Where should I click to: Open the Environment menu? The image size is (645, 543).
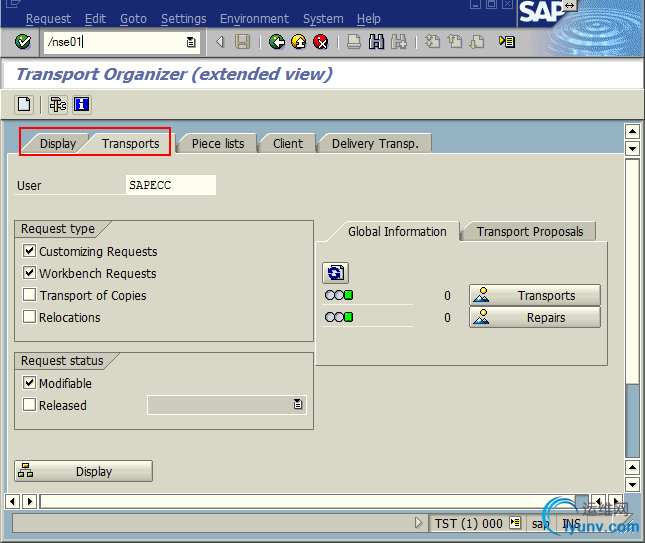pyautogui.click(x=254, y=19)
